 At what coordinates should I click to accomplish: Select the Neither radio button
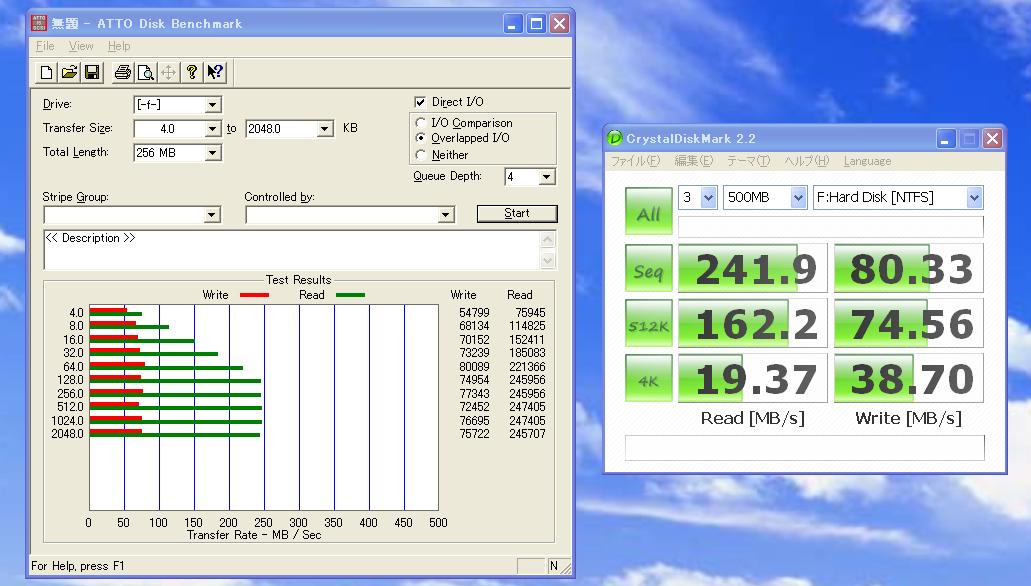click(x=421, y=155)
